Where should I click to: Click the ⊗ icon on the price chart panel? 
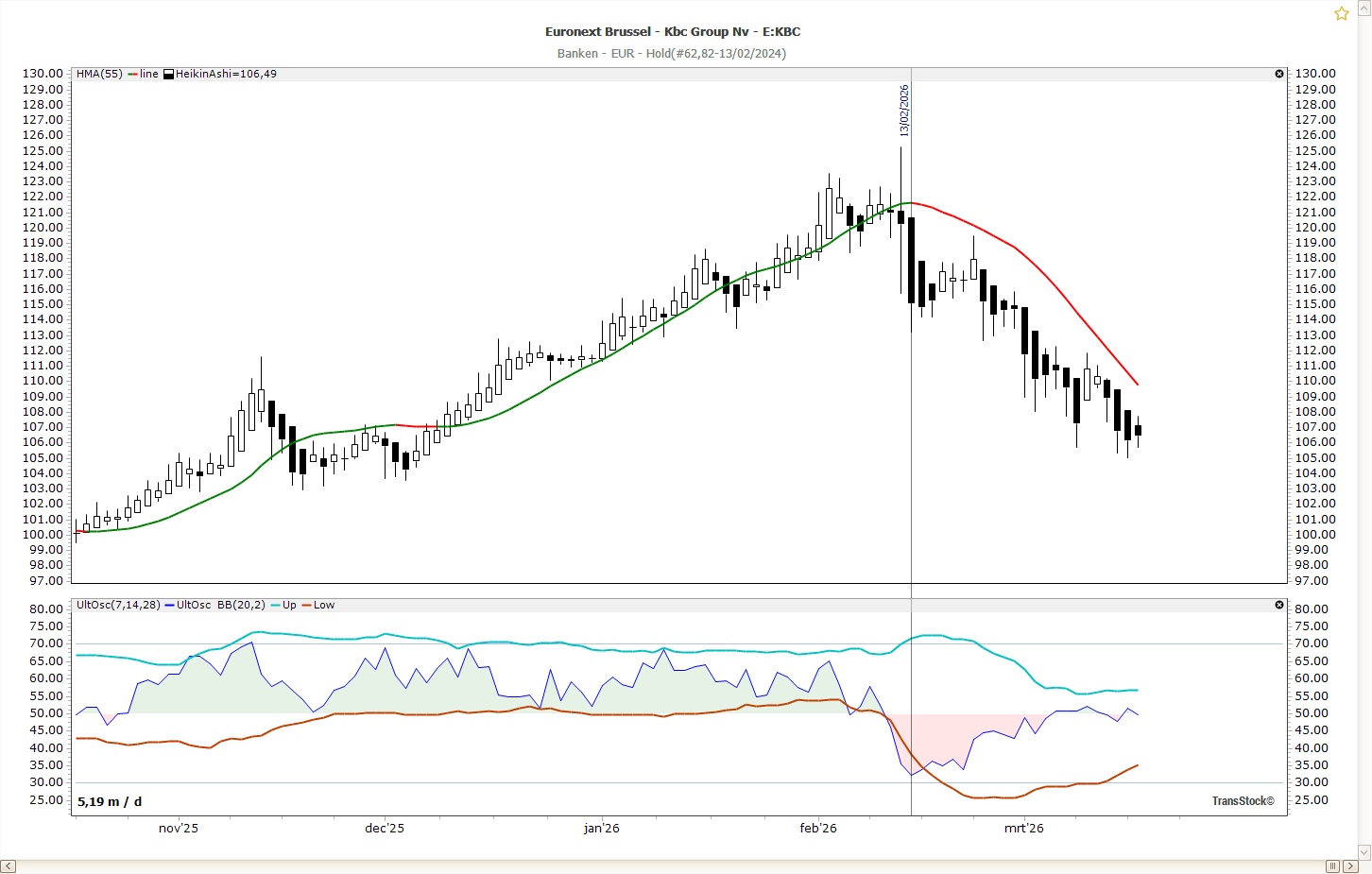[x=1279, y=73]
